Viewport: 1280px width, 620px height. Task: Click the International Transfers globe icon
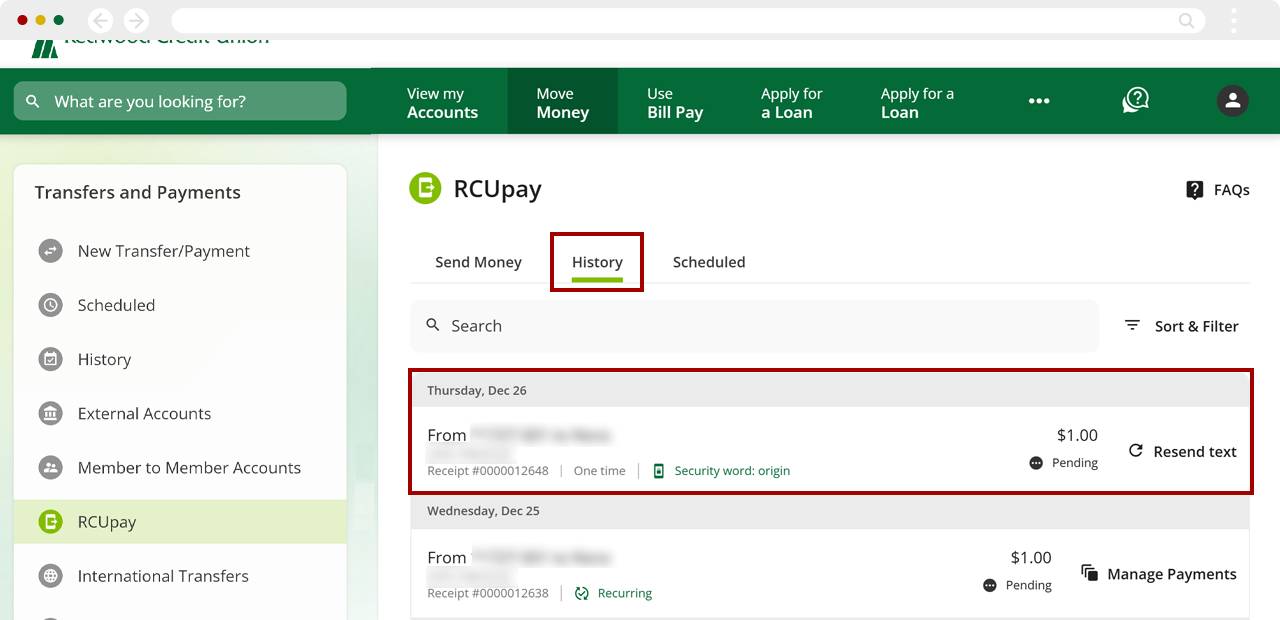click(x=51, y=576)
